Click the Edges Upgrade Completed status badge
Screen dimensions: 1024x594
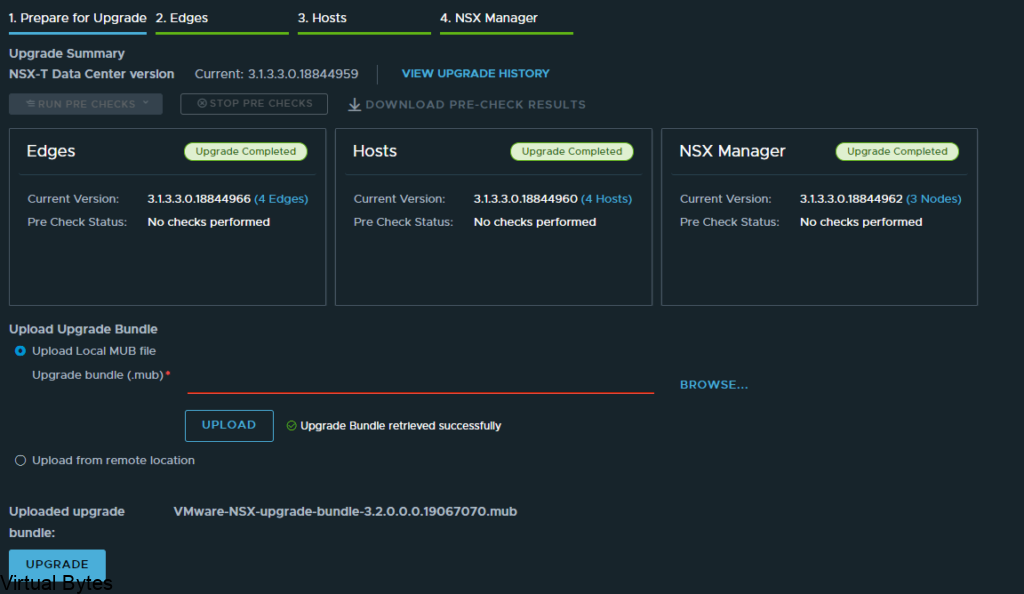[246, 151]
